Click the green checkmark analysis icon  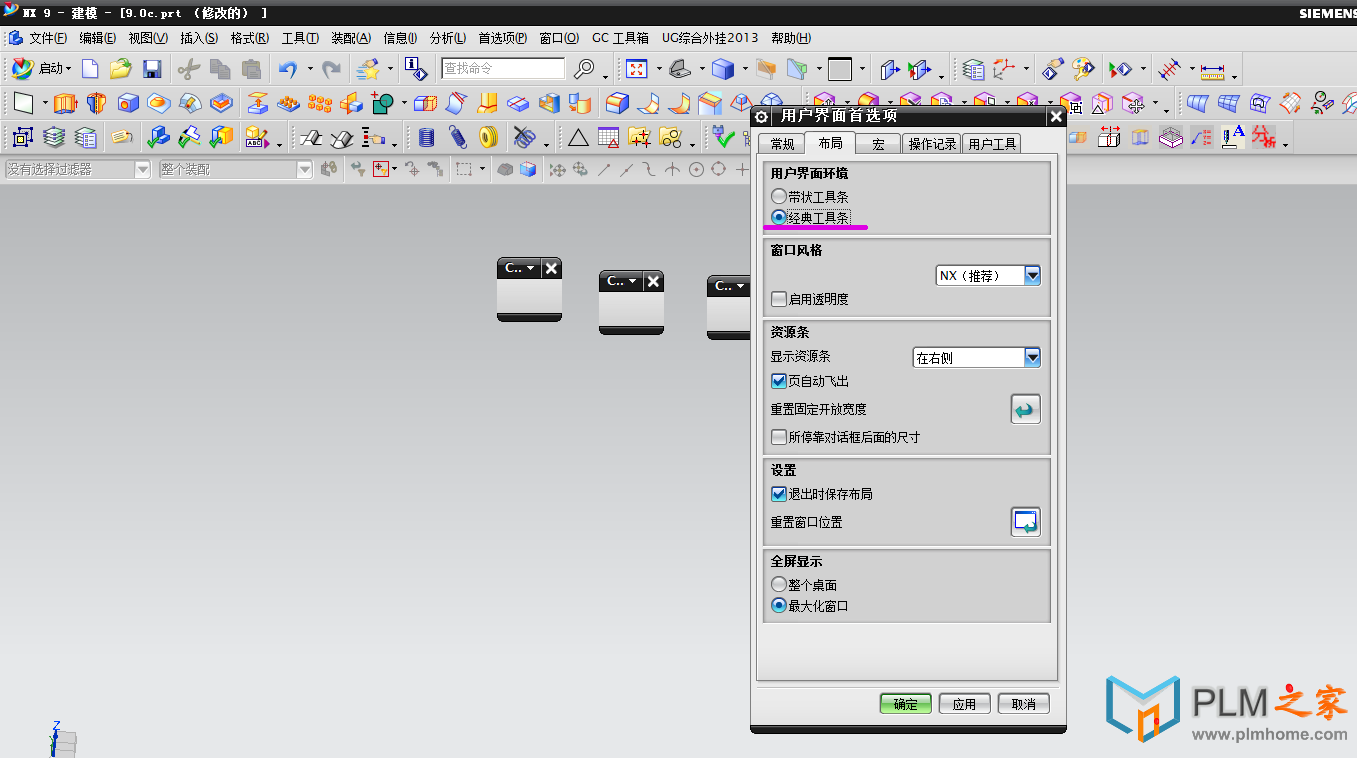click(723, 137)
